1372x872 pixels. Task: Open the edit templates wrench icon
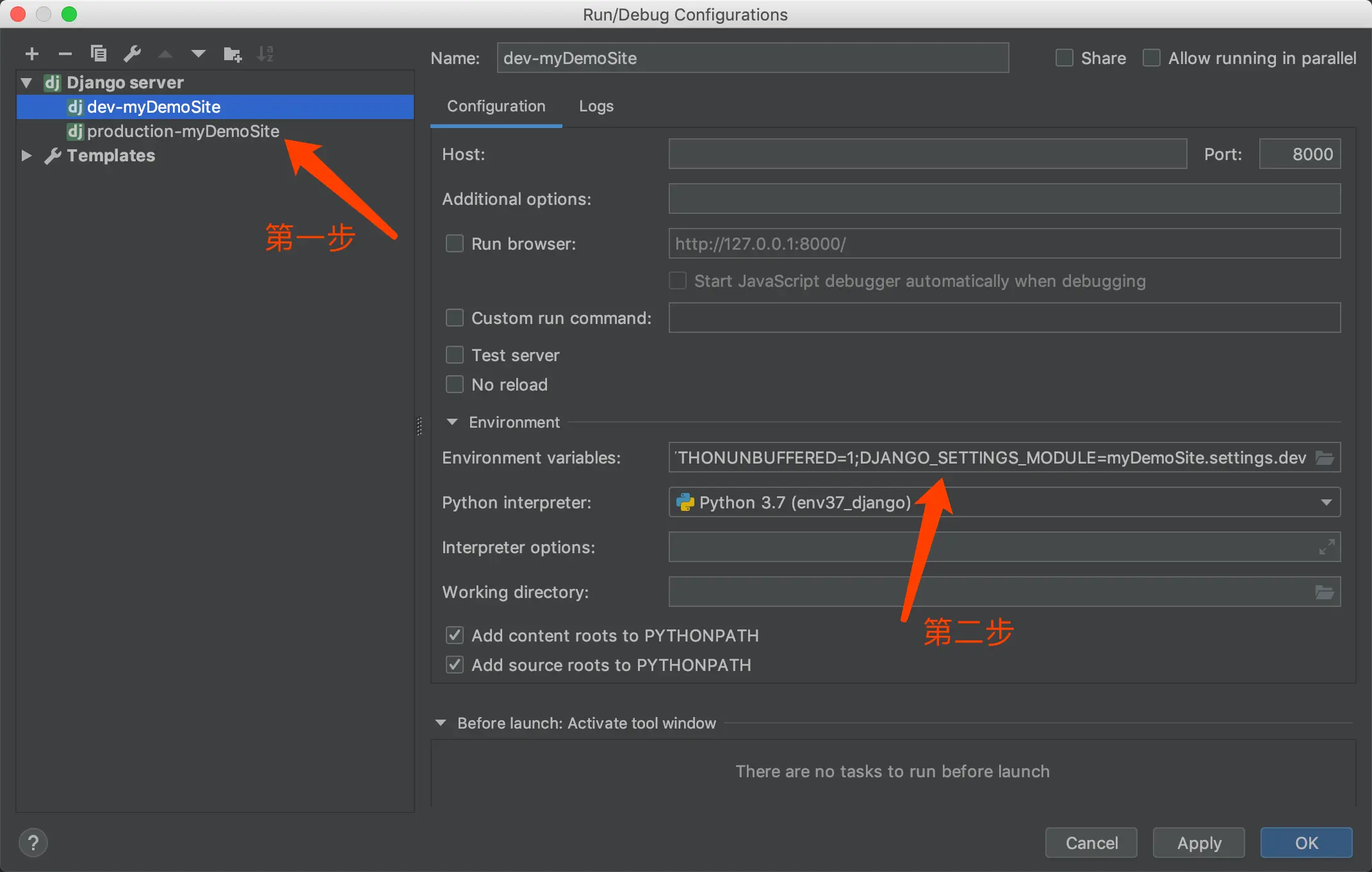pos(133,54)
